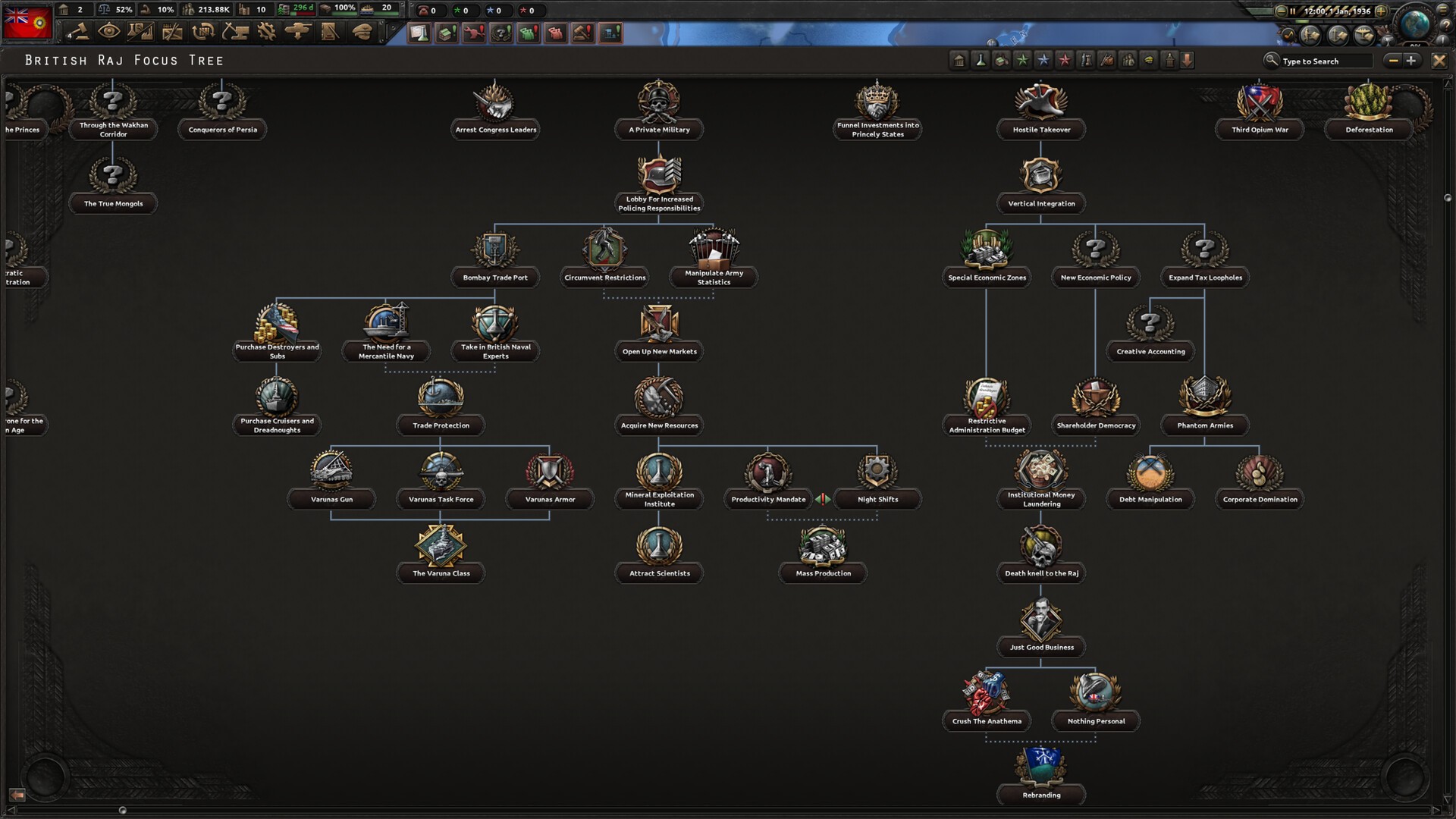Toggle the green star filter

pyautogui.click(x=1022, y=61)
